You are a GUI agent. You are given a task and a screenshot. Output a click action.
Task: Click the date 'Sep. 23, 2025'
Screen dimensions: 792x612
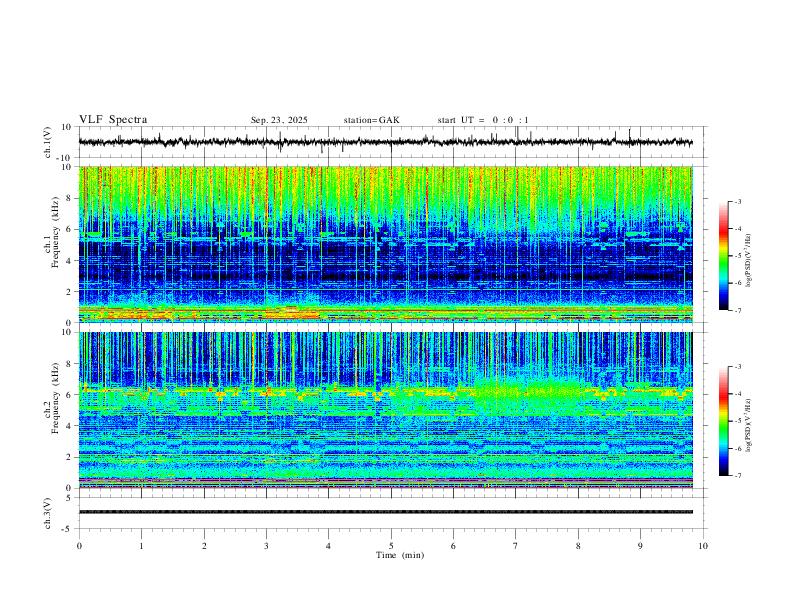279,120
